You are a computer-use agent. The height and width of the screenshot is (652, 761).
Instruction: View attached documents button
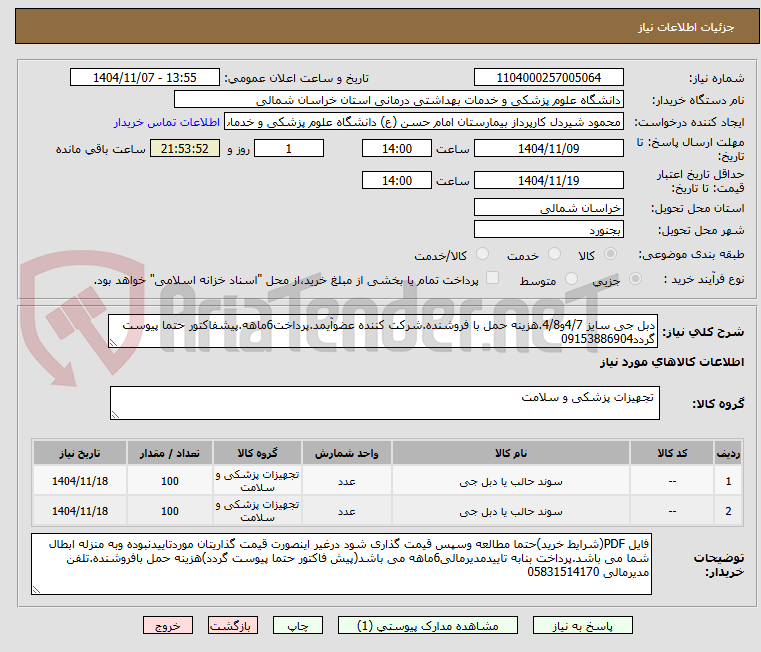[428, 625]
